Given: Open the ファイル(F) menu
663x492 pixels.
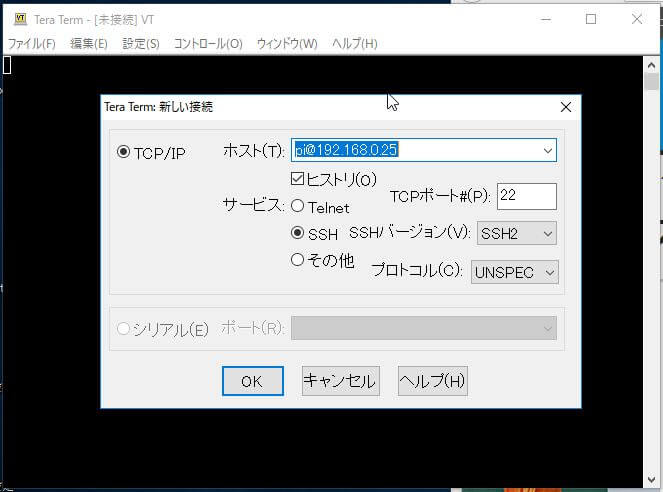Looking at the screenshot, I should [32, 44].
